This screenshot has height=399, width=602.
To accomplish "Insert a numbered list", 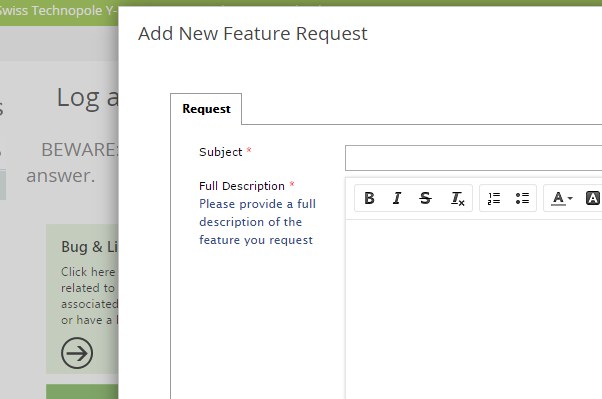I will click(x=494, y=198).
